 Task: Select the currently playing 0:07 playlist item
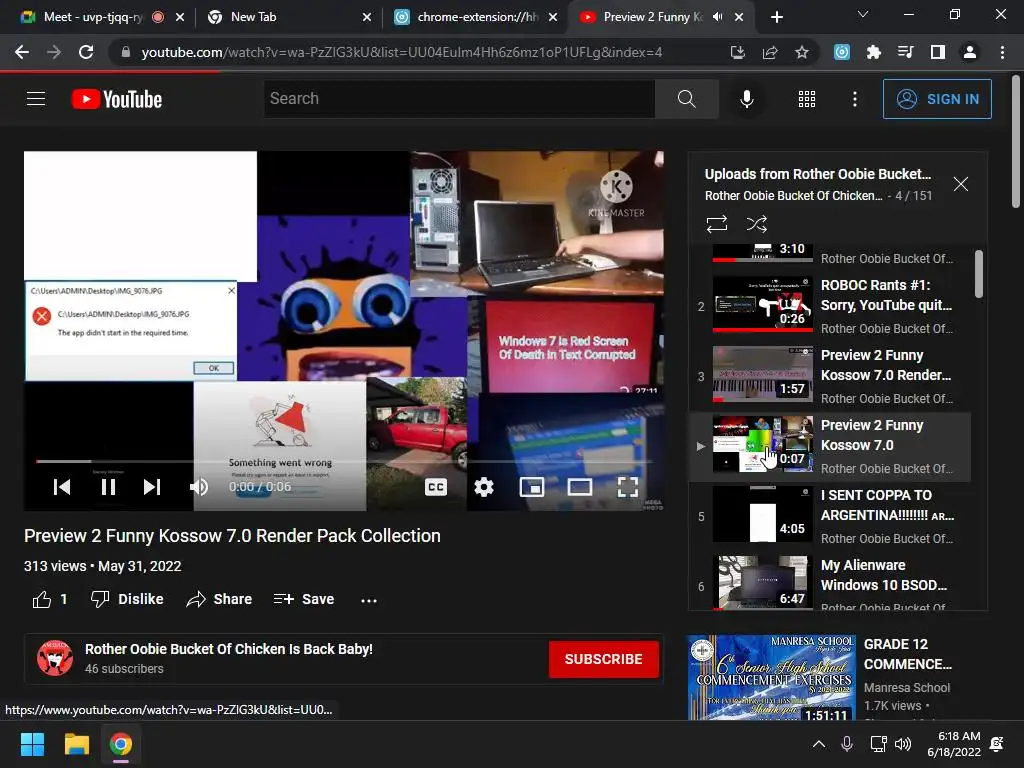tap(831, 446)
